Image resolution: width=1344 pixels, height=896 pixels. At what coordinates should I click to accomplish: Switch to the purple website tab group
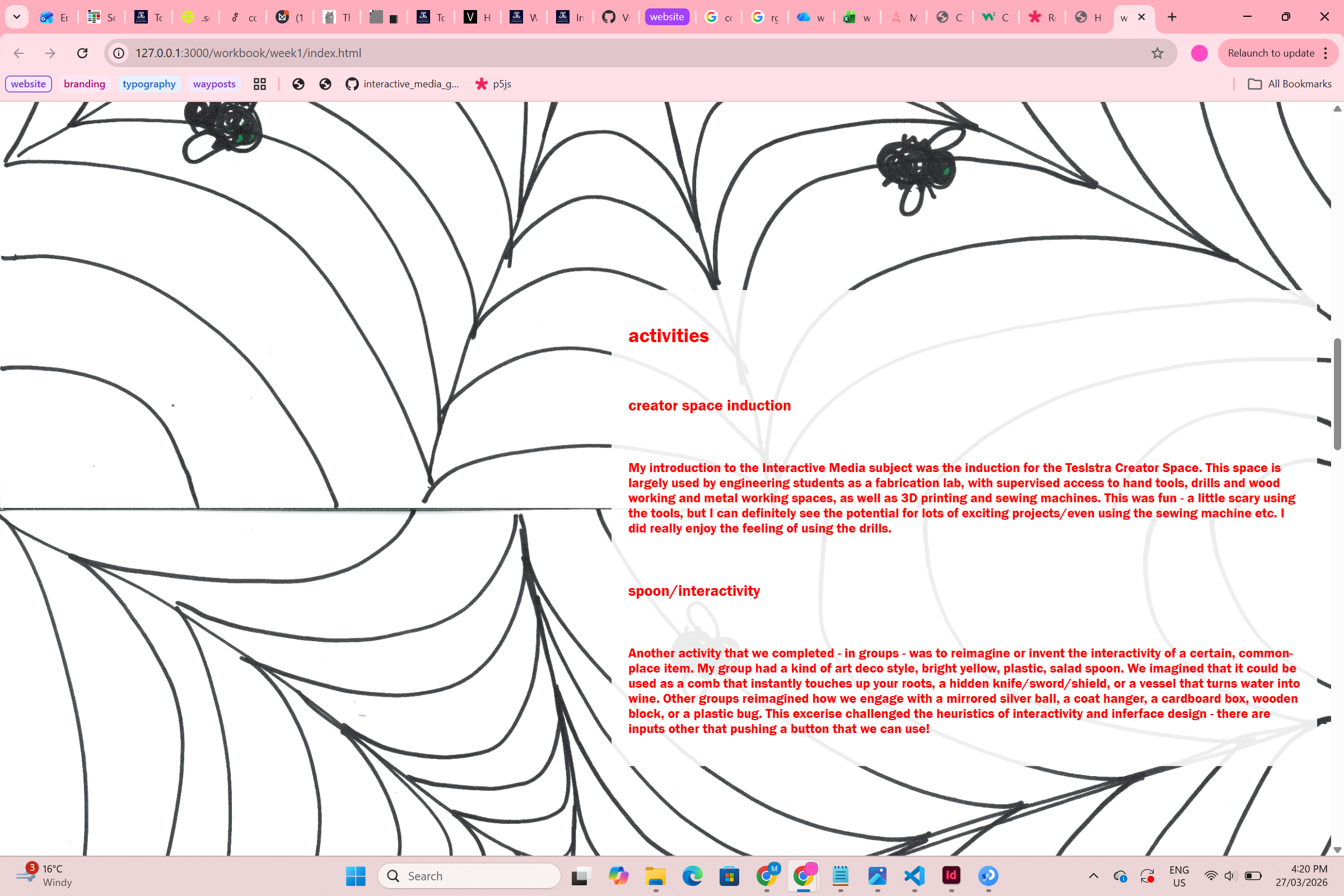click(x=666, y=17)
